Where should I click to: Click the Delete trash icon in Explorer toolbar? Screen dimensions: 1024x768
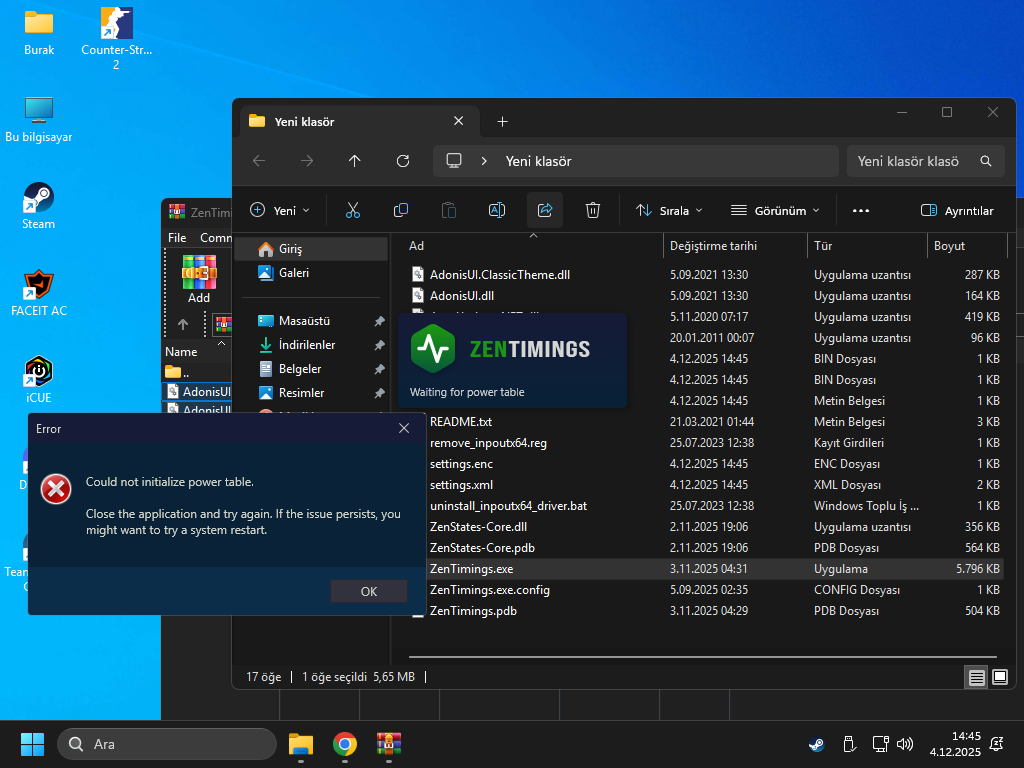593,210
